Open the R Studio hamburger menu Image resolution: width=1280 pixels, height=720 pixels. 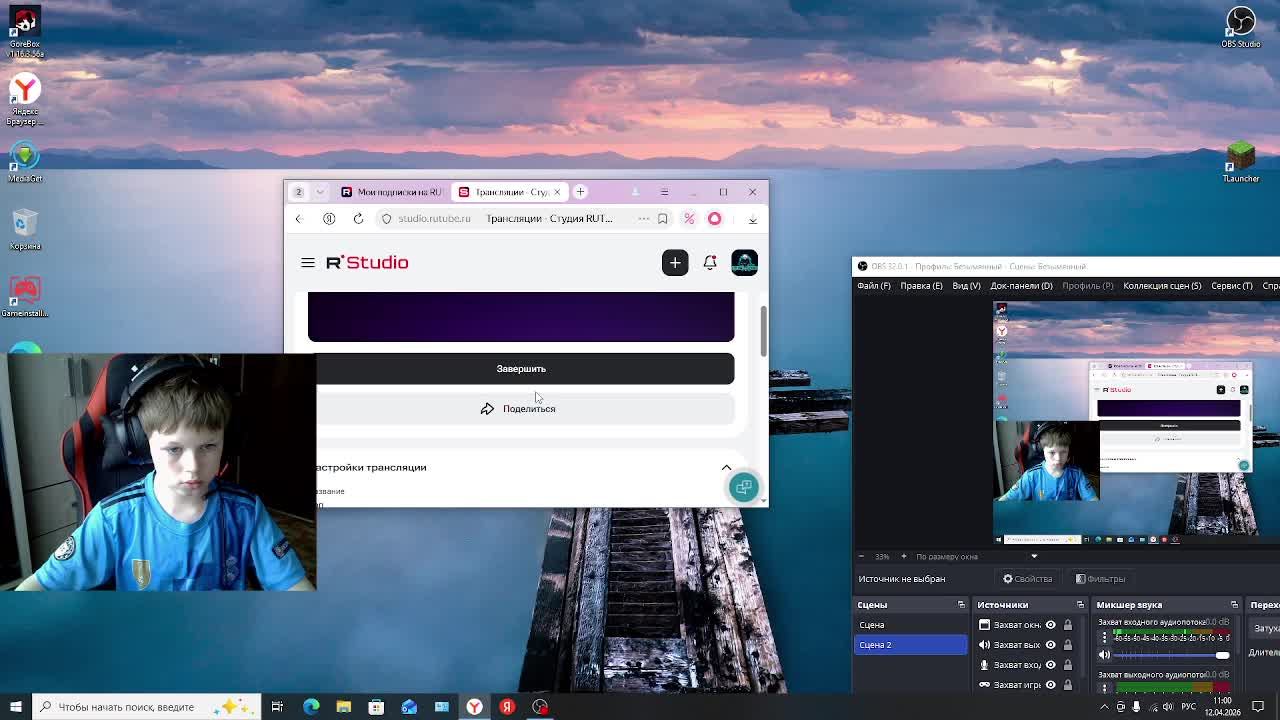click(x=308, y=262)
